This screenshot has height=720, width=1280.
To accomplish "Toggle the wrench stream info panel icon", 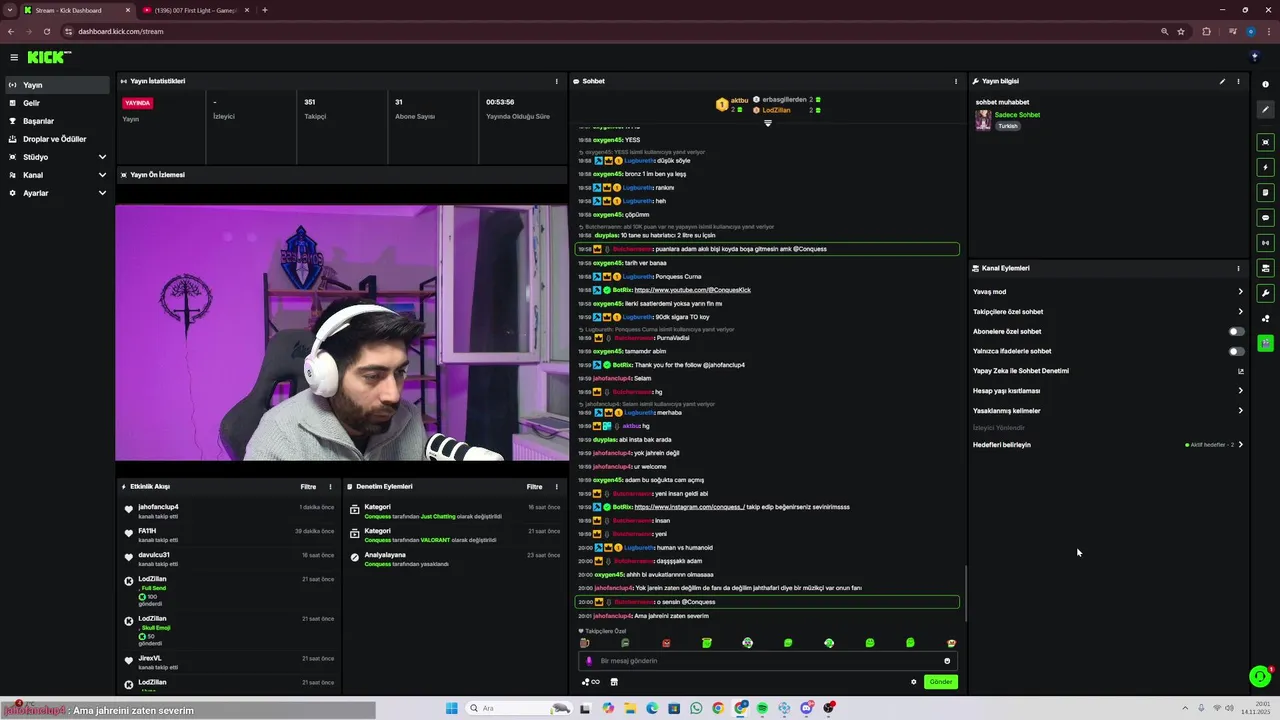I will pos(1265,293).
